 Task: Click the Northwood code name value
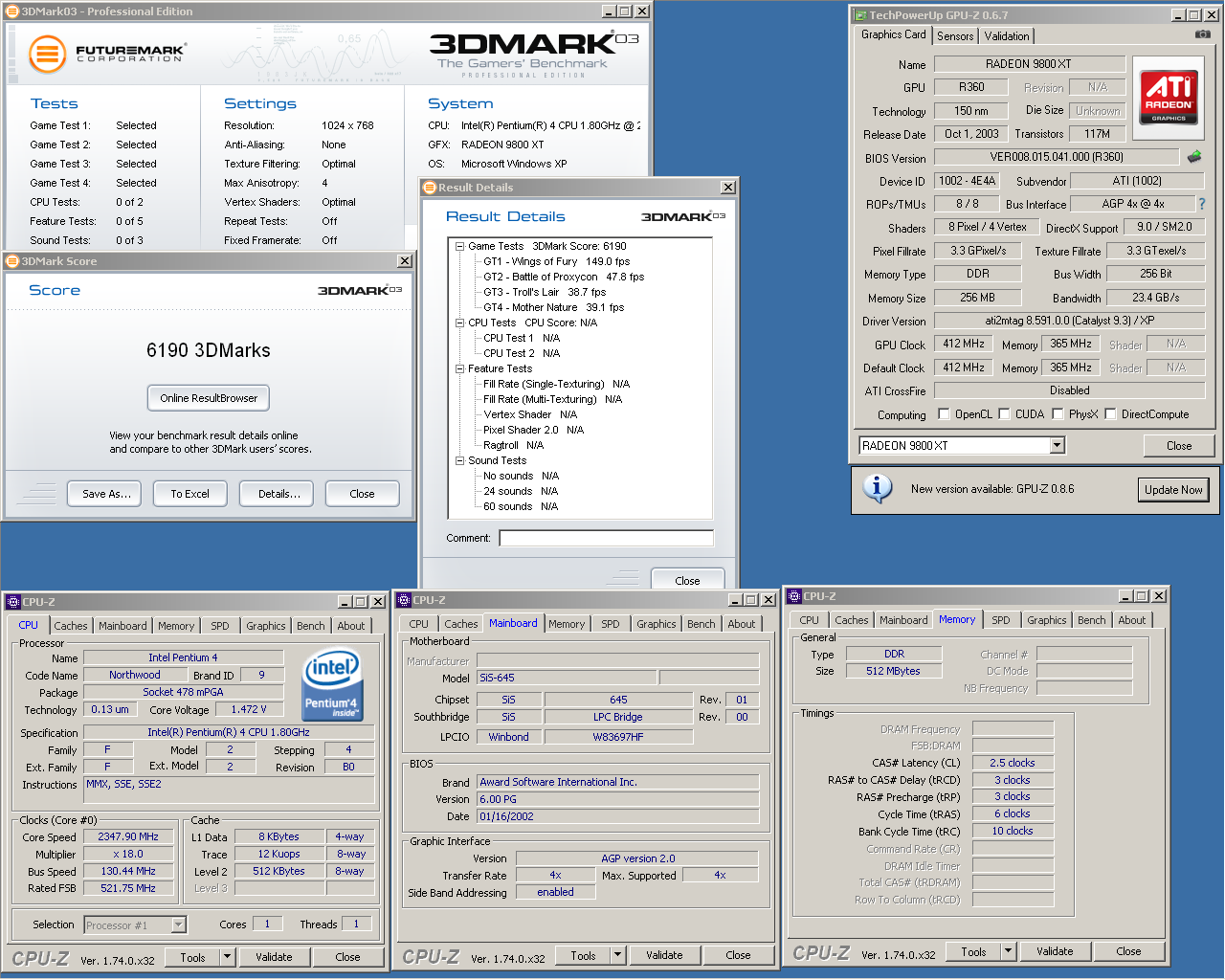click(x=135, y=675)
